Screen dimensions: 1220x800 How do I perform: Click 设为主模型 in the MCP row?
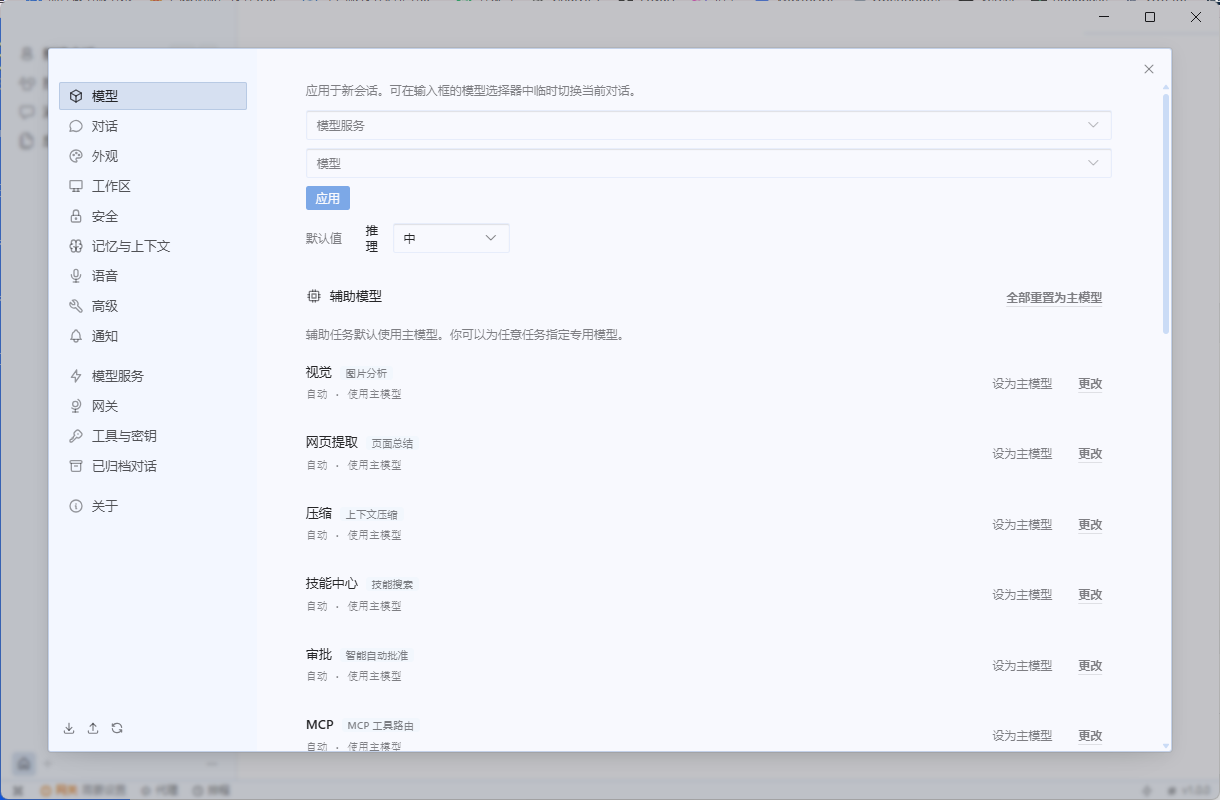point(1022,735)
